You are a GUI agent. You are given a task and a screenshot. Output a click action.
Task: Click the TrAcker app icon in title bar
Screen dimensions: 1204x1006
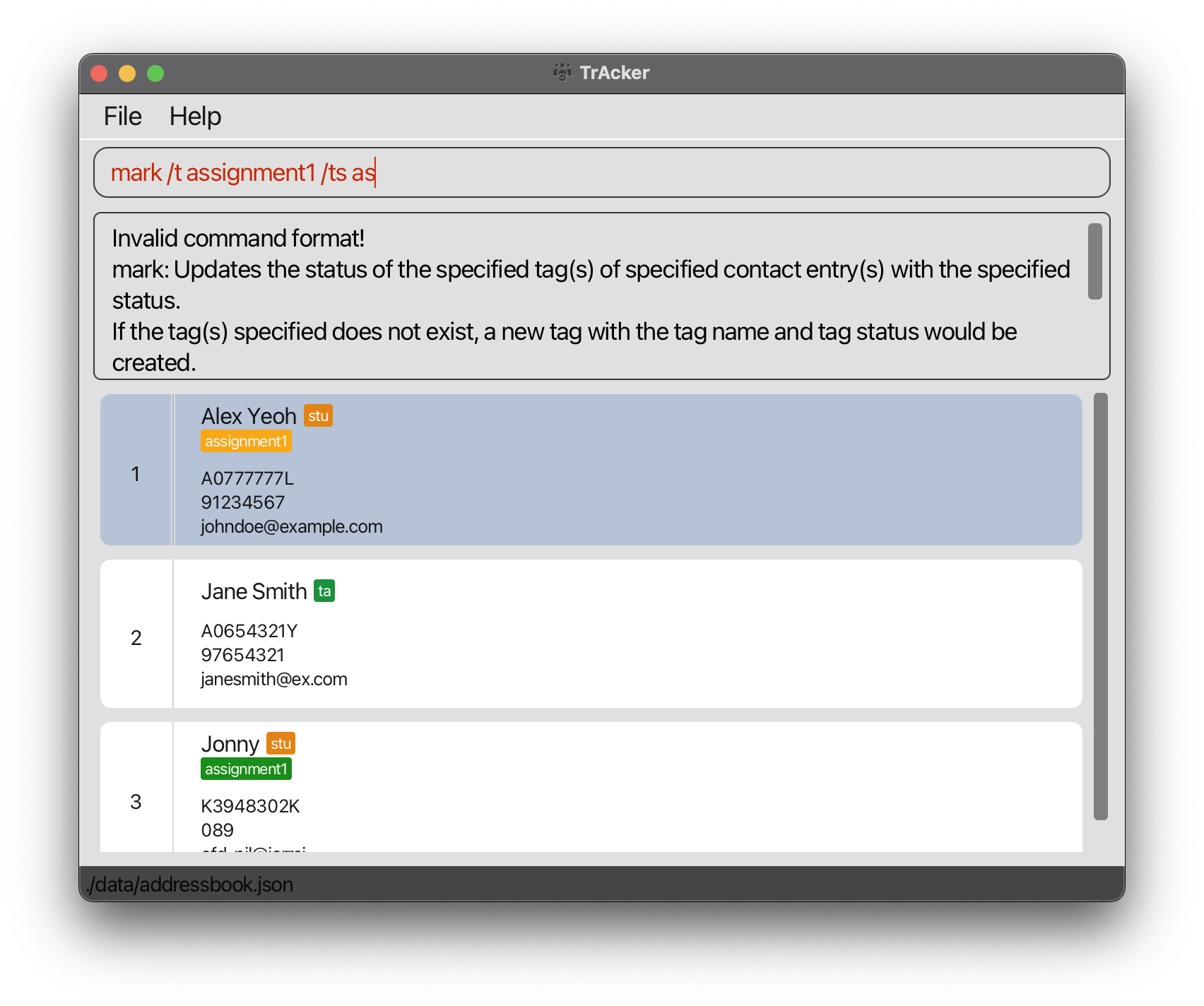tap(562, 73)
